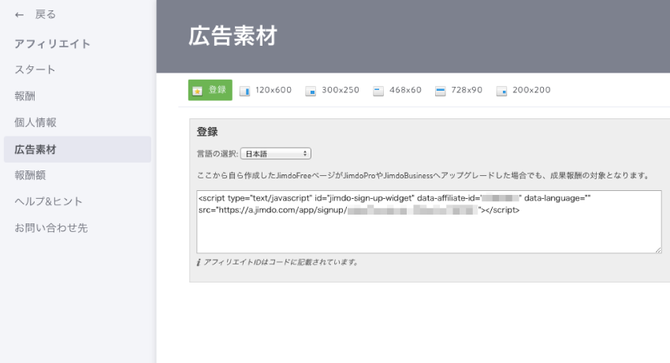This screenshot has width=670, height=363.
Task: Open the アフィリエイト sidebar heading
Action: [52, 44]
